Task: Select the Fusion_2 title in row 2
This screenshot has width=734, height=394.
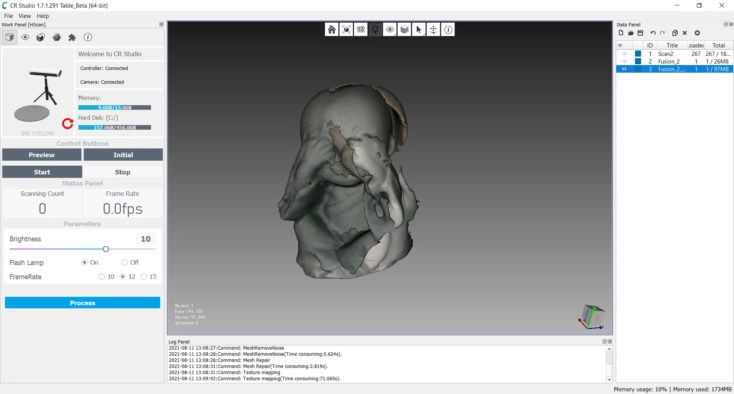Action: (x=668, y=61)
